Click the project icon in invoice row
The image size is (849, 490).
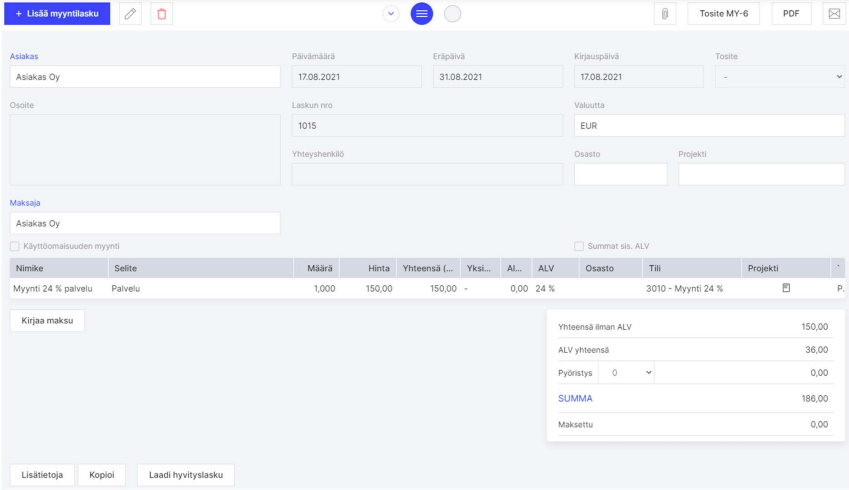coord(786,288)
